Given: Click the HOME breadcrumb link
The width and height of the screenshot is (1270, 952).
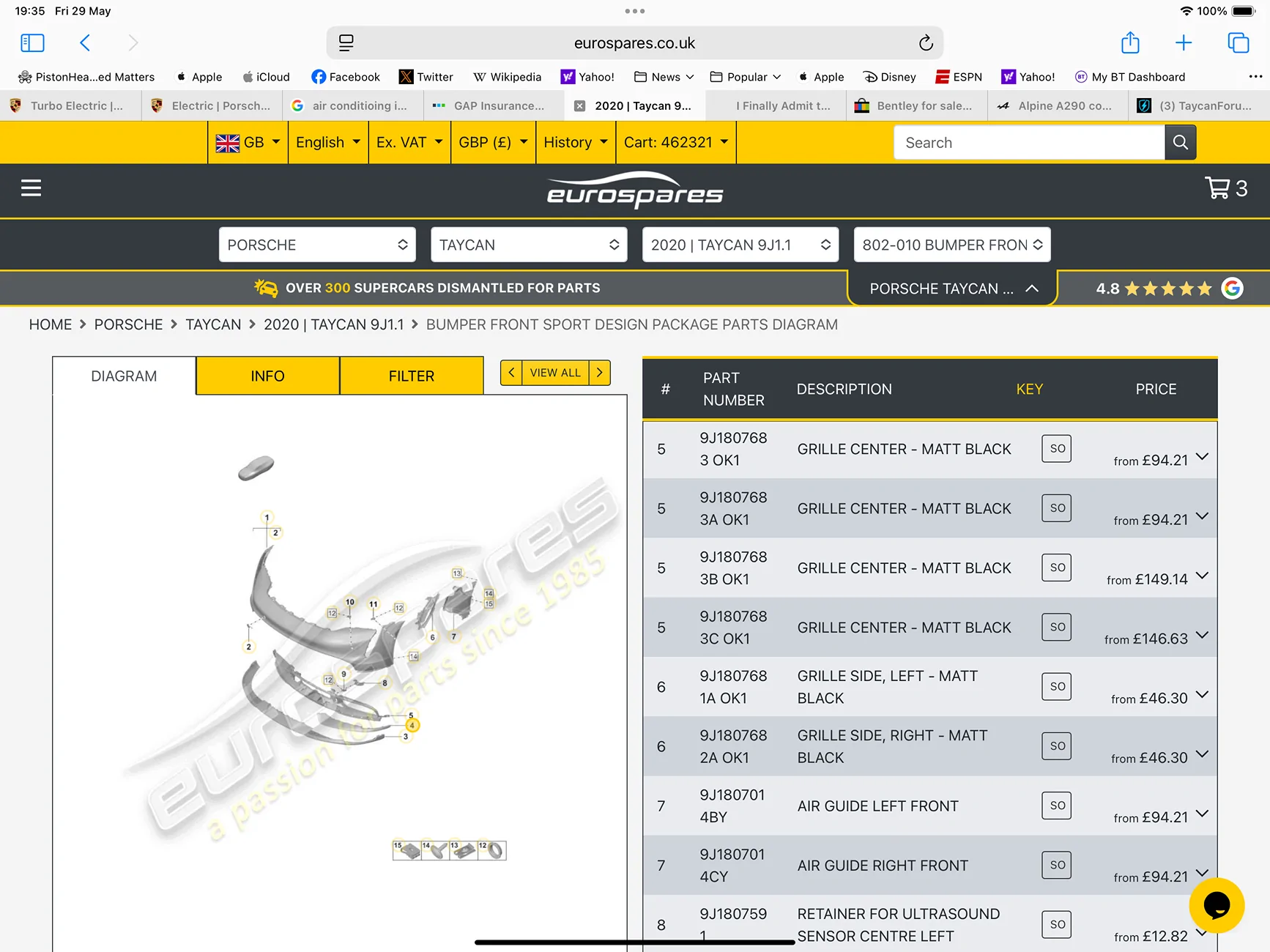Looking at the screenshot, I should click(51, 324).
